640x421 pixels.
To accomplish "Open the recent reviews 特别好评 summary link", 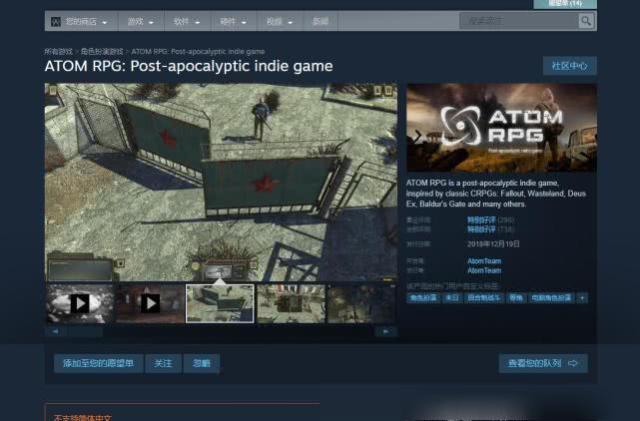I will (481, 220).
